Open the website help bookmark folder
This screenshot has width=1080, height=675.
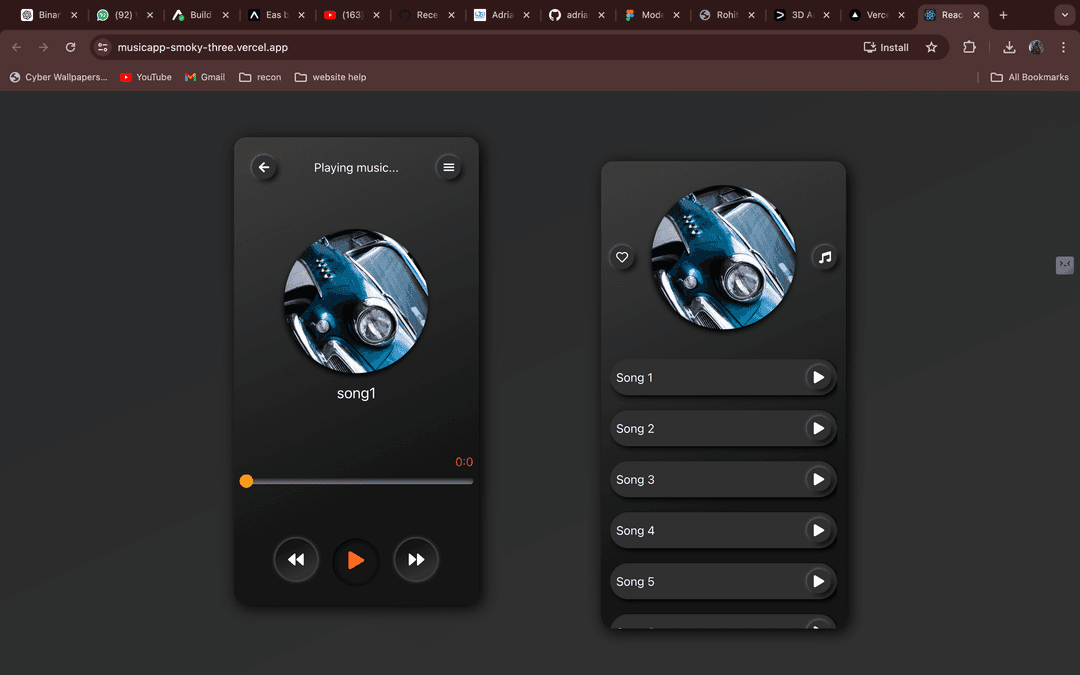(330, 77)
